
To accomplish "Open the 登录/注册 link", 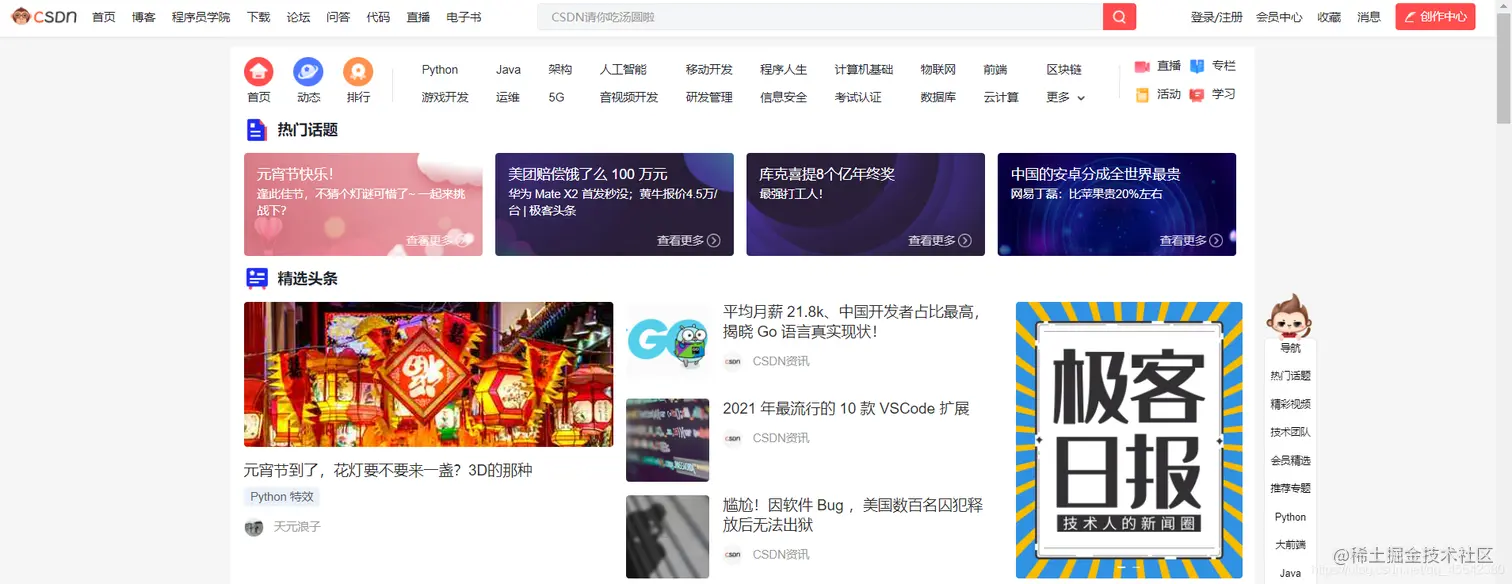I will [x=1216, y=16].
